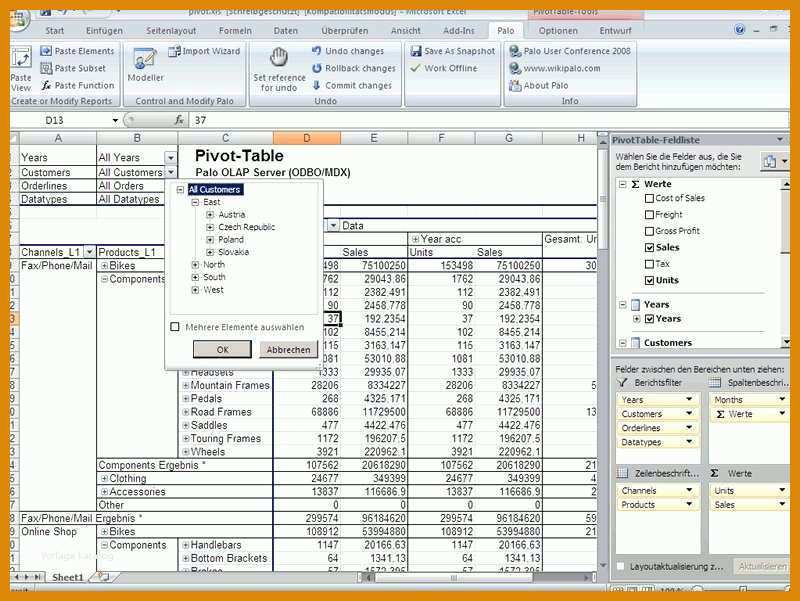Open the Data column field dropdown
Viewport: 800px width, 601px height.
click(333, 226)
